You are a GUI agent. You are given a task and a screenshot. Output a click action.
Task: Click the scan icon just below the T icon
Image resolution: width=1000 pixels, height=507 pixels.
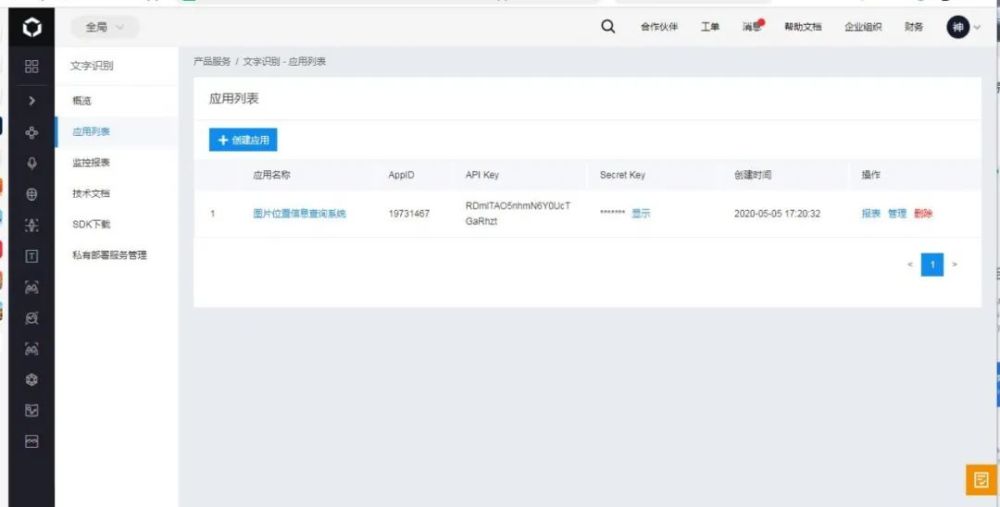32,288
